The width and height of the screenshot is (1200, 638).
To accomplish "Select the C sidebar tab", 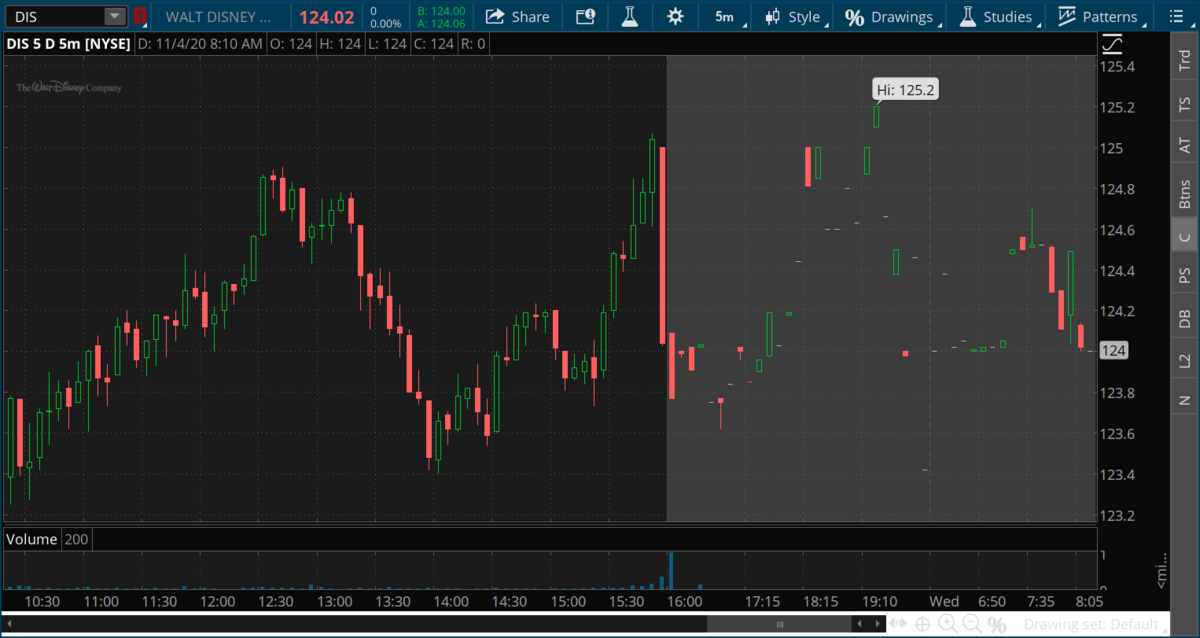I will coord(1185,236).
